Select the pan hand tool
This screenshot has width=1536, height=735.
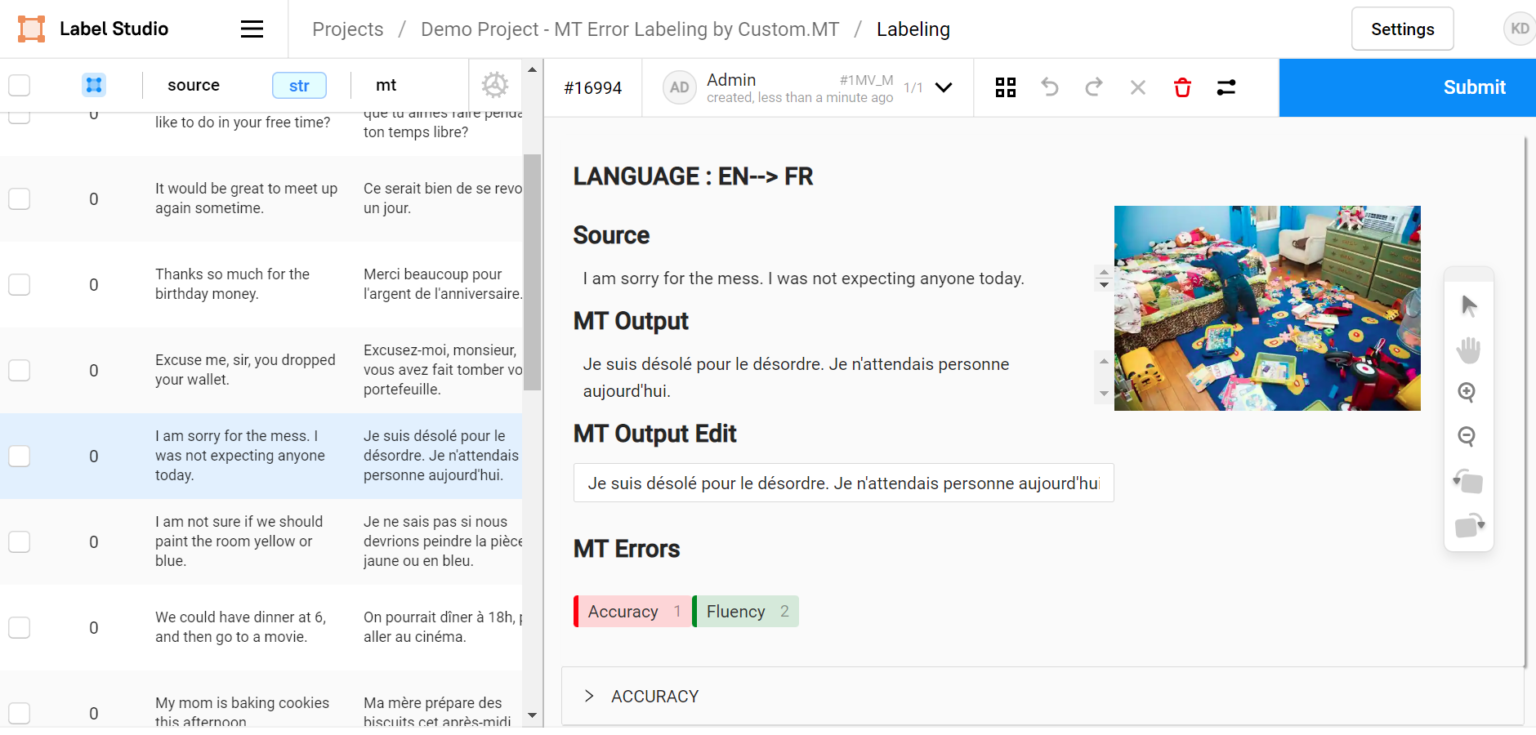click(x=1468, y=349)
